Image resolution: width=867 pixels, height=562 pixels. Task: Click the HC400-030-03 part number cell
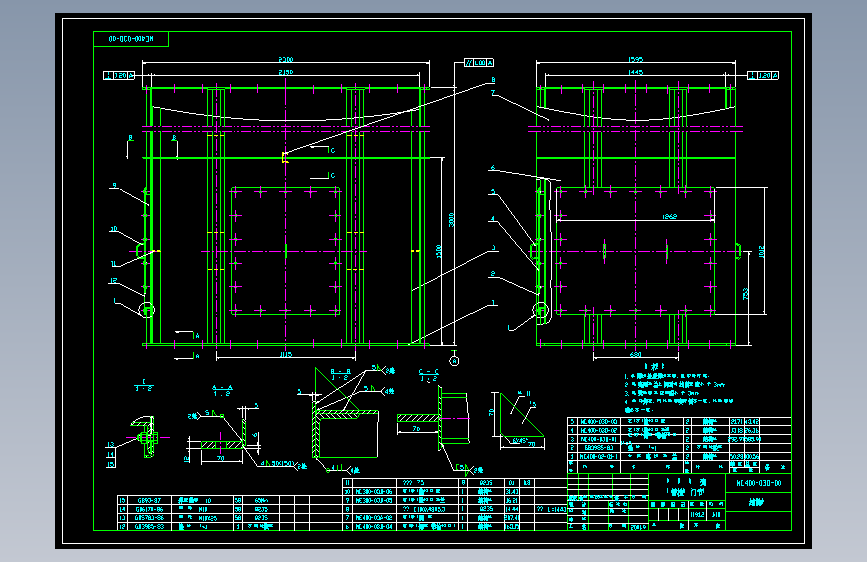pos(598,422)
